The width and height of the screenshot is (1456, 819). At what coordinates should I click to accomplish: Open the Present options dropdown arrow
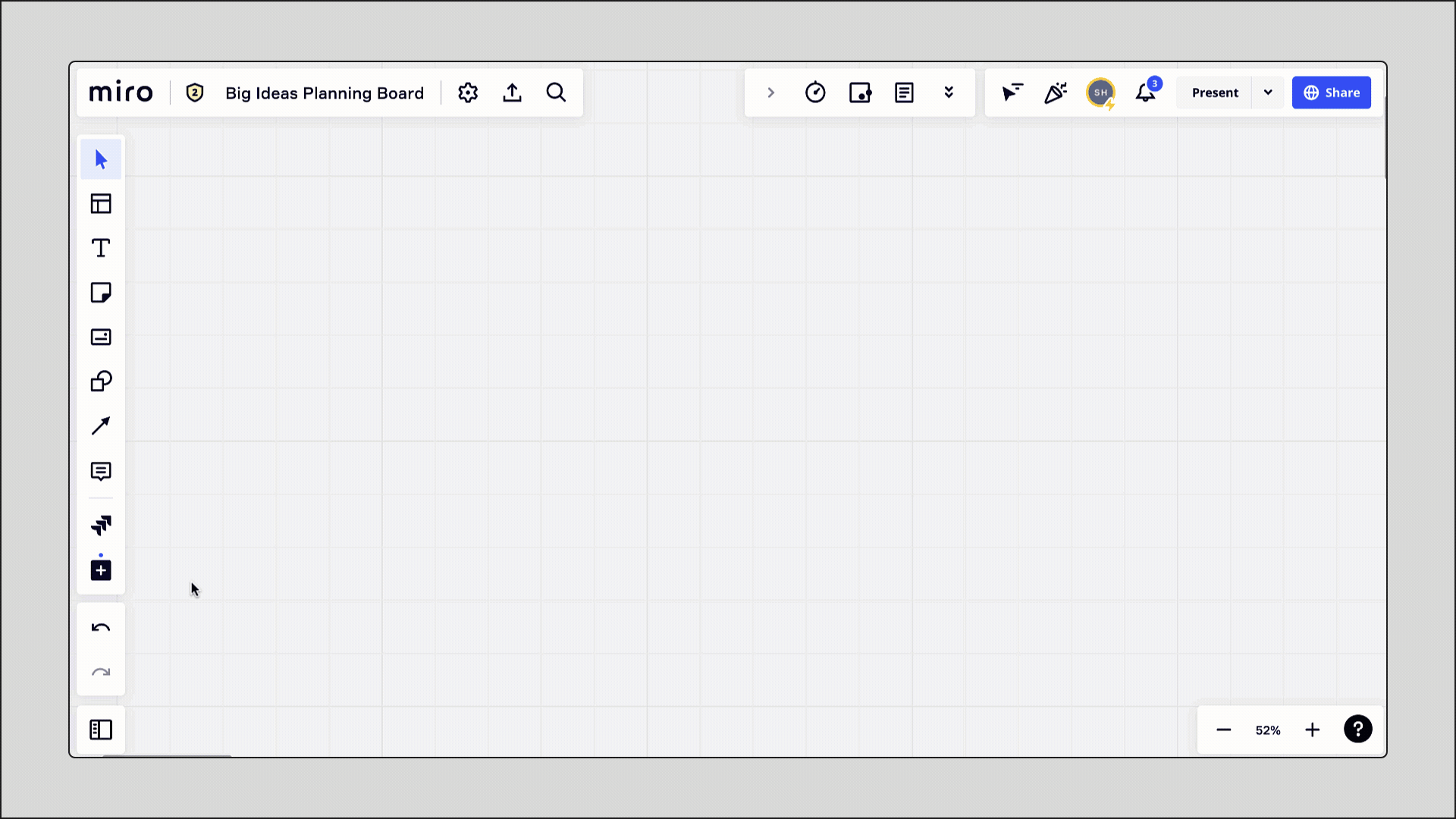[1268, 93]
